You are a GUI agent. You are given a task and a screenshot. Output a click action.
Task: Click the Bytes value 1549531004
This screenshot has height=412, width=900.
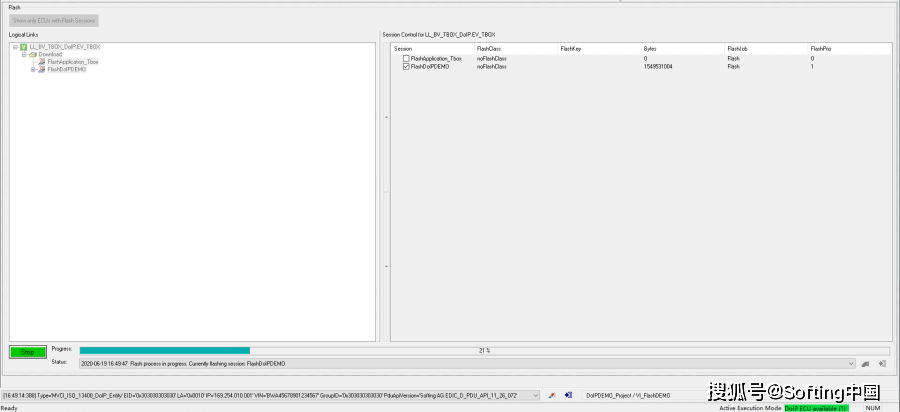pyautogui.click(x=658, y=67)
